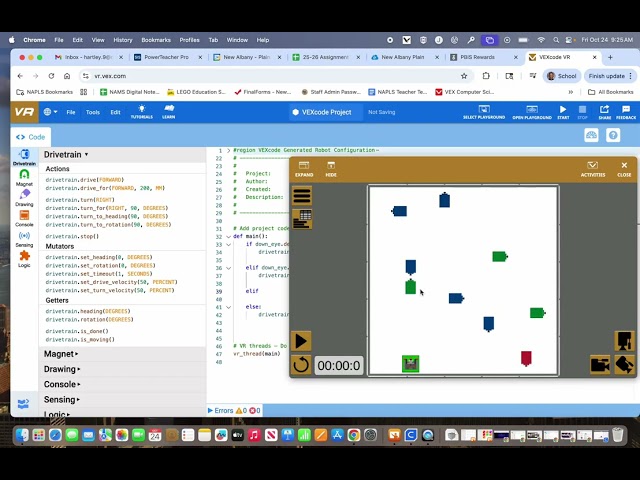Expand the Drawing command section
Screen dimensions: 640x480
coord(62,369)
